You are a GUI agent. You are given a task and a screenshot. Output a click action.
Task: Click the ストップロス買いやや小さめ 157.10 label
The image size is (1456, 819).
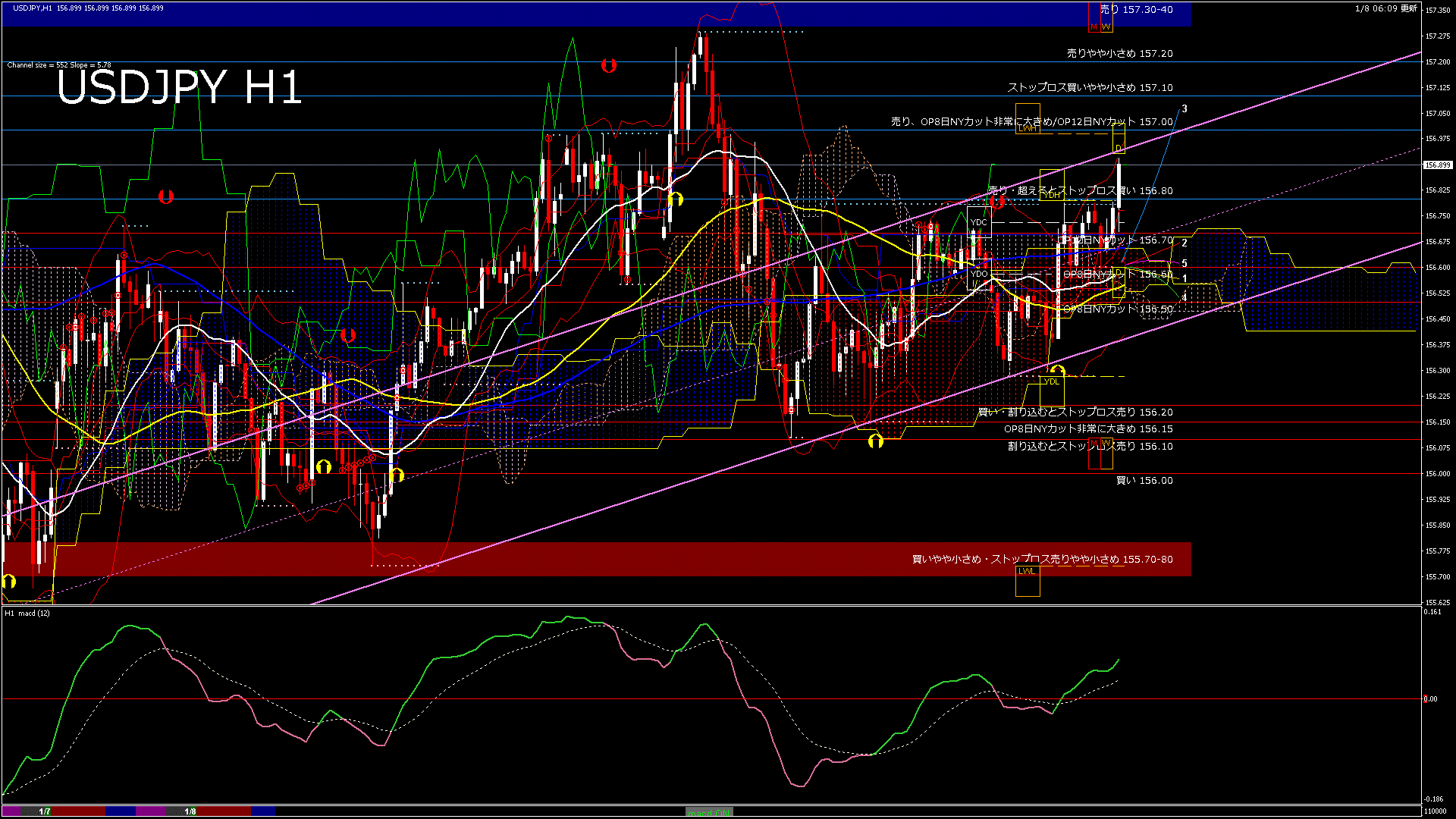[1089, 88]
